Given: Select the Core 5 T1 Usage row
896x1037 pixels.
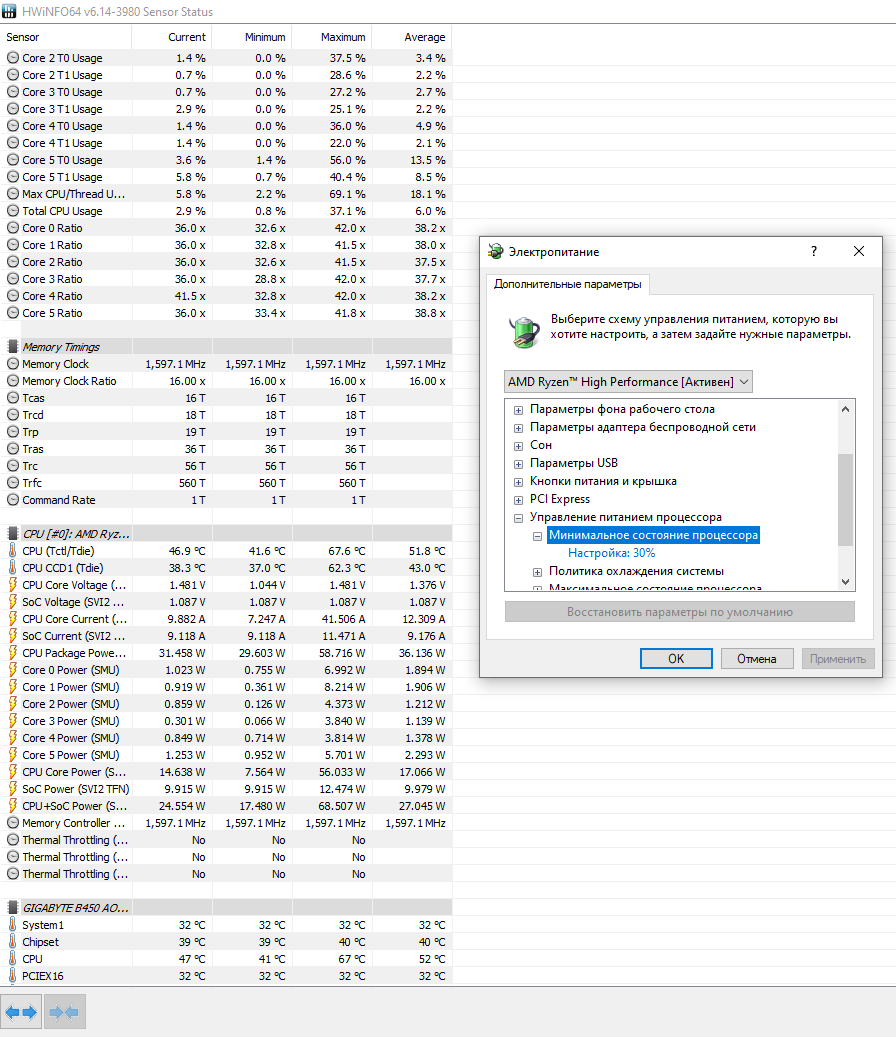Looking at the screenshot, I should pyautogui.click(x=226, y=177).
